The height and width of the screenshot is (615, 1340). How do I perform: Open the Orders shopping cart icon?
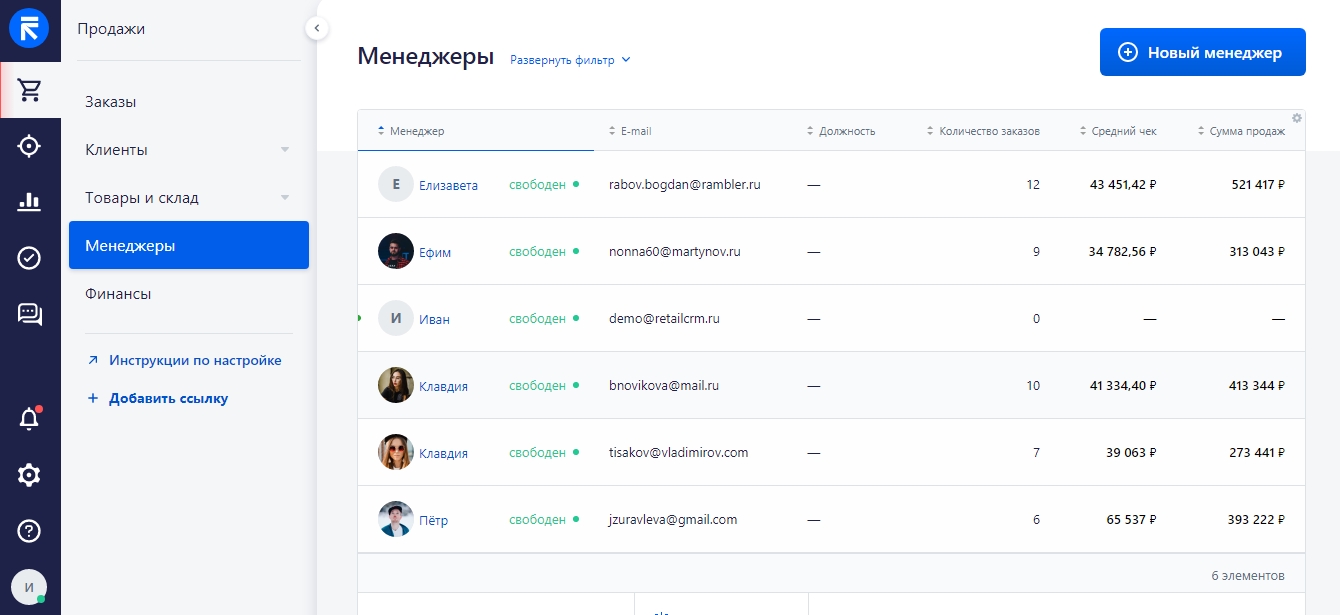tap(30, 89)
